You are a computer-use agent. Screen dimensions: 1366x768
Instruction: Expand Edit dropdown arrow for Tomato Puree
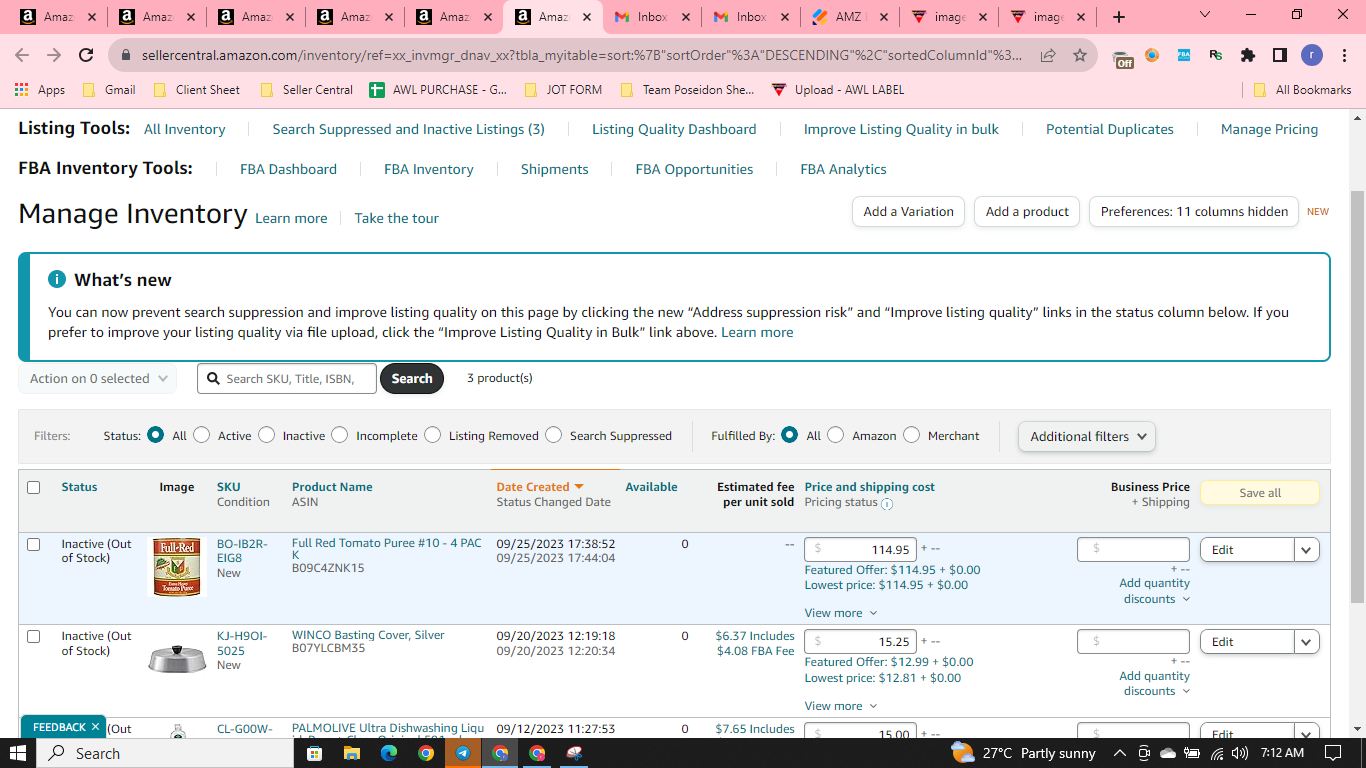tap(1307, 550)
